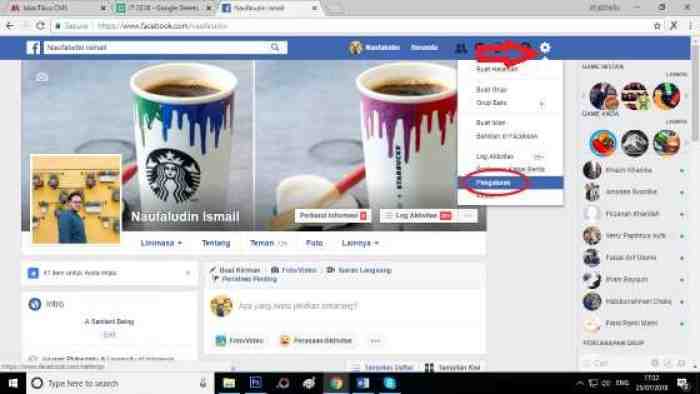Image resolution: width=700 pixels, height=394 pixels.
Task: Click the search magnifier icon
Action: click(275, 47)
